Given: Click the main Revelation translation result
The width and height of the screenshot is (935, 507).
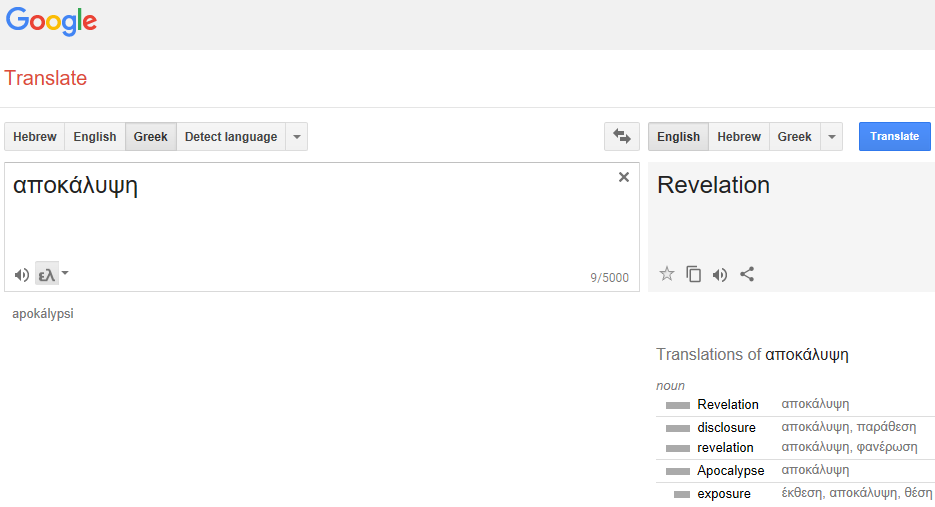Looking at the screenshot, I should (x=713, y=185).
